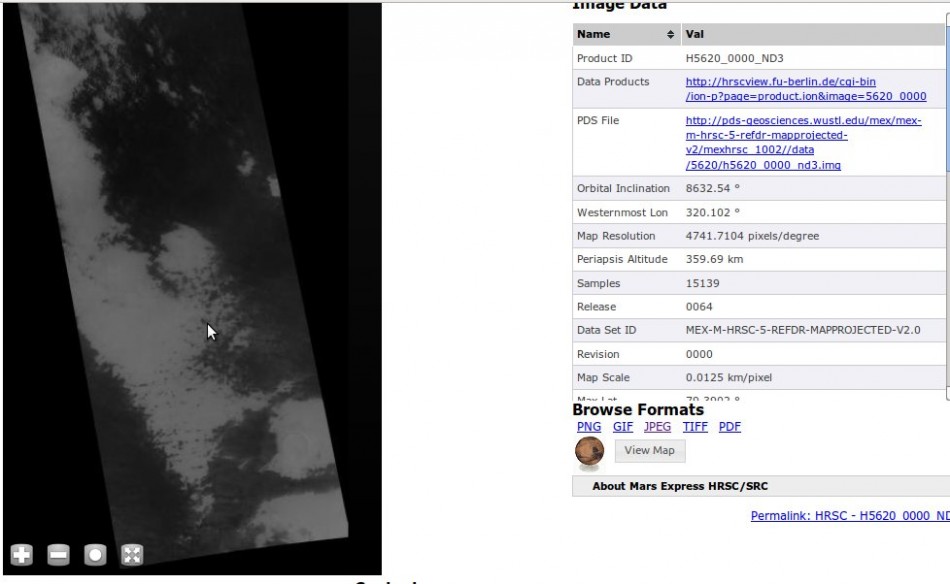Open the HRSC permalink
950x584 pixels.
(849, 516)
